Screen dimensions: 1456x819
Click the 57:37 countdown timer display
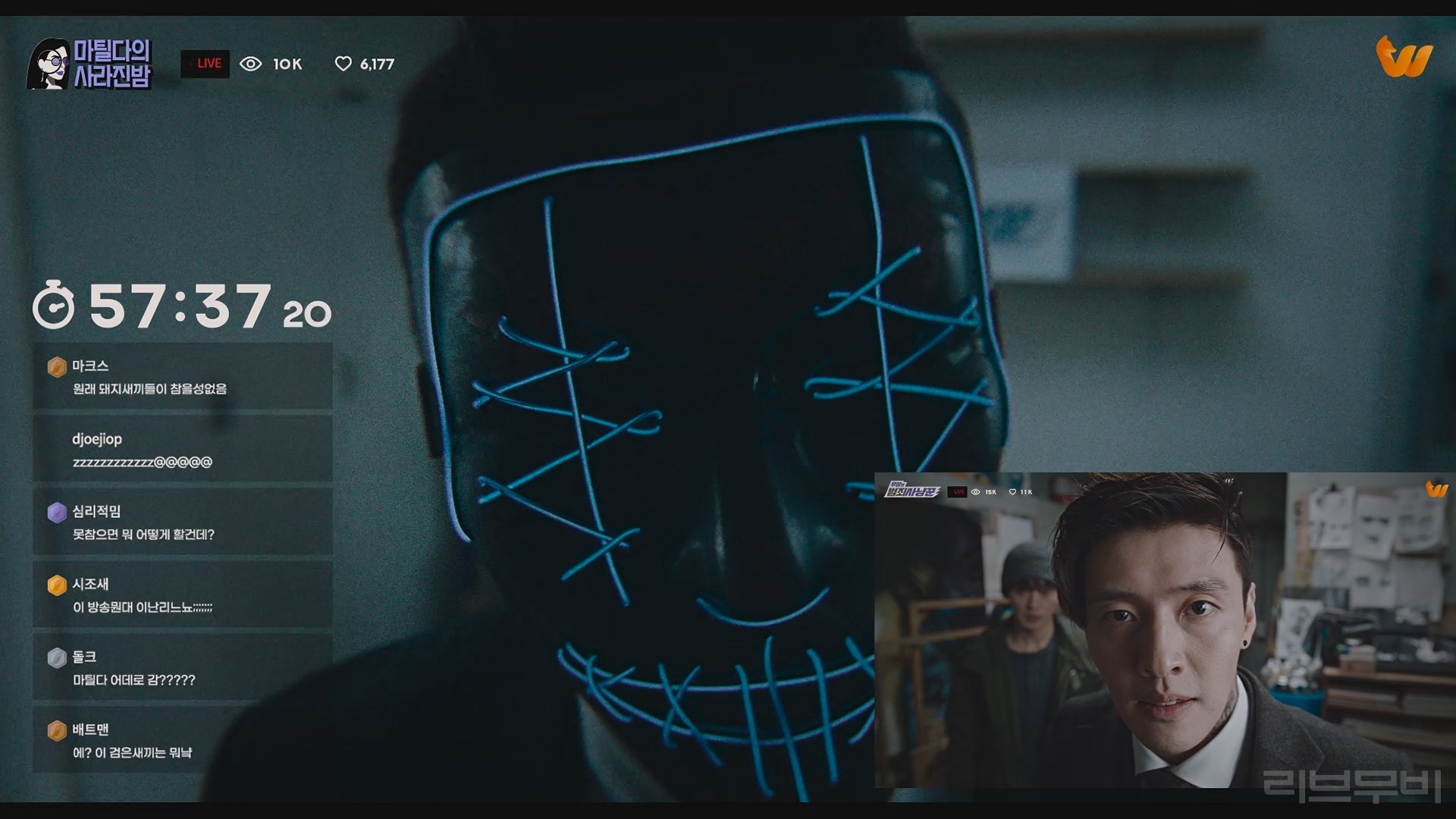click(x=180, y=306)
